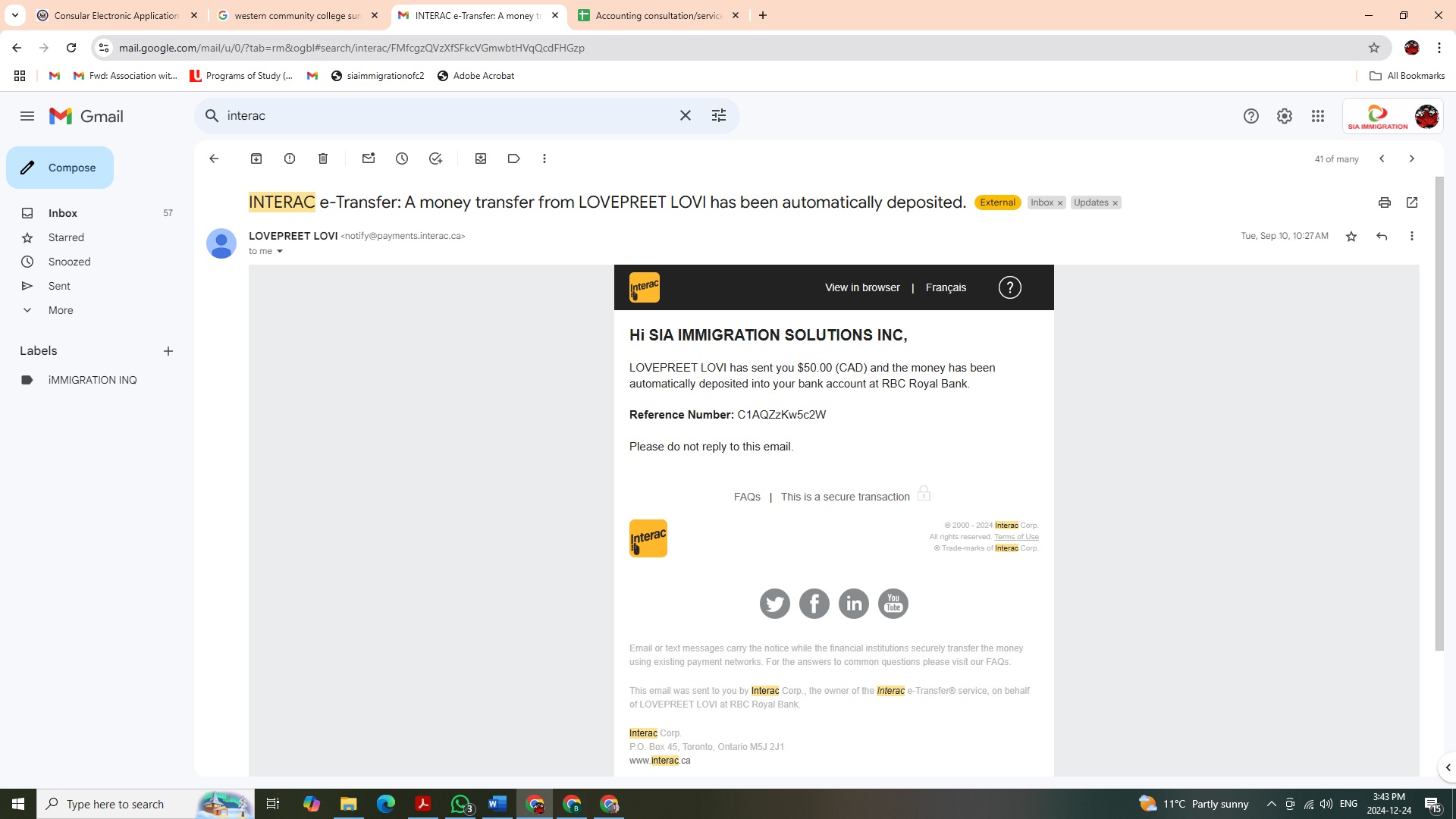Bookmark this page with star icon
Viewport: 1456px width, 819px height.
pyautogui.click(x=1374, y=48)
